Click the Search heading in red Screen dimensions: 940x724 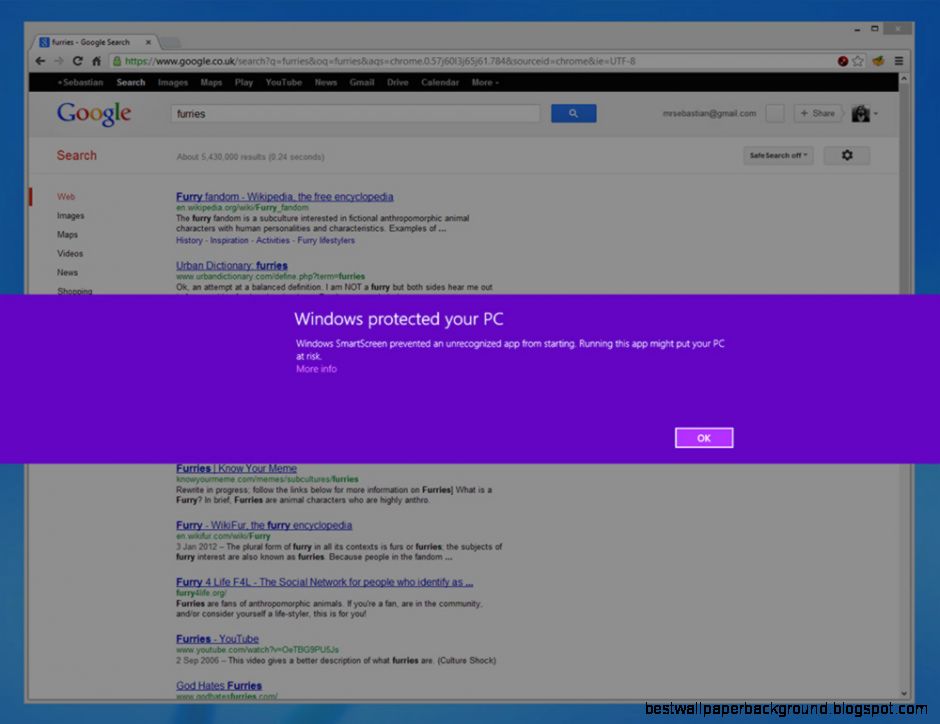76,155
